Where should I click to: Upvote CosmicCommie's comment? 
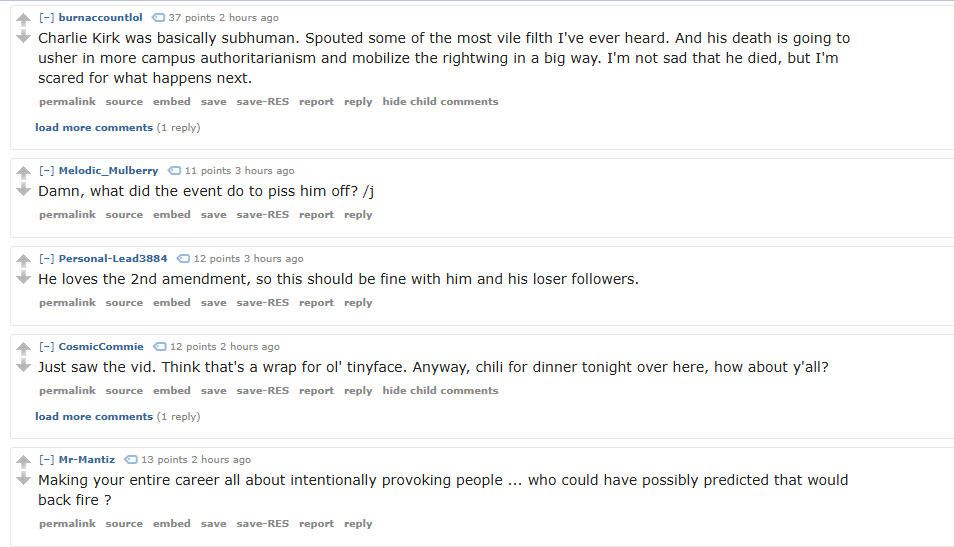click(x=24, y=349)
